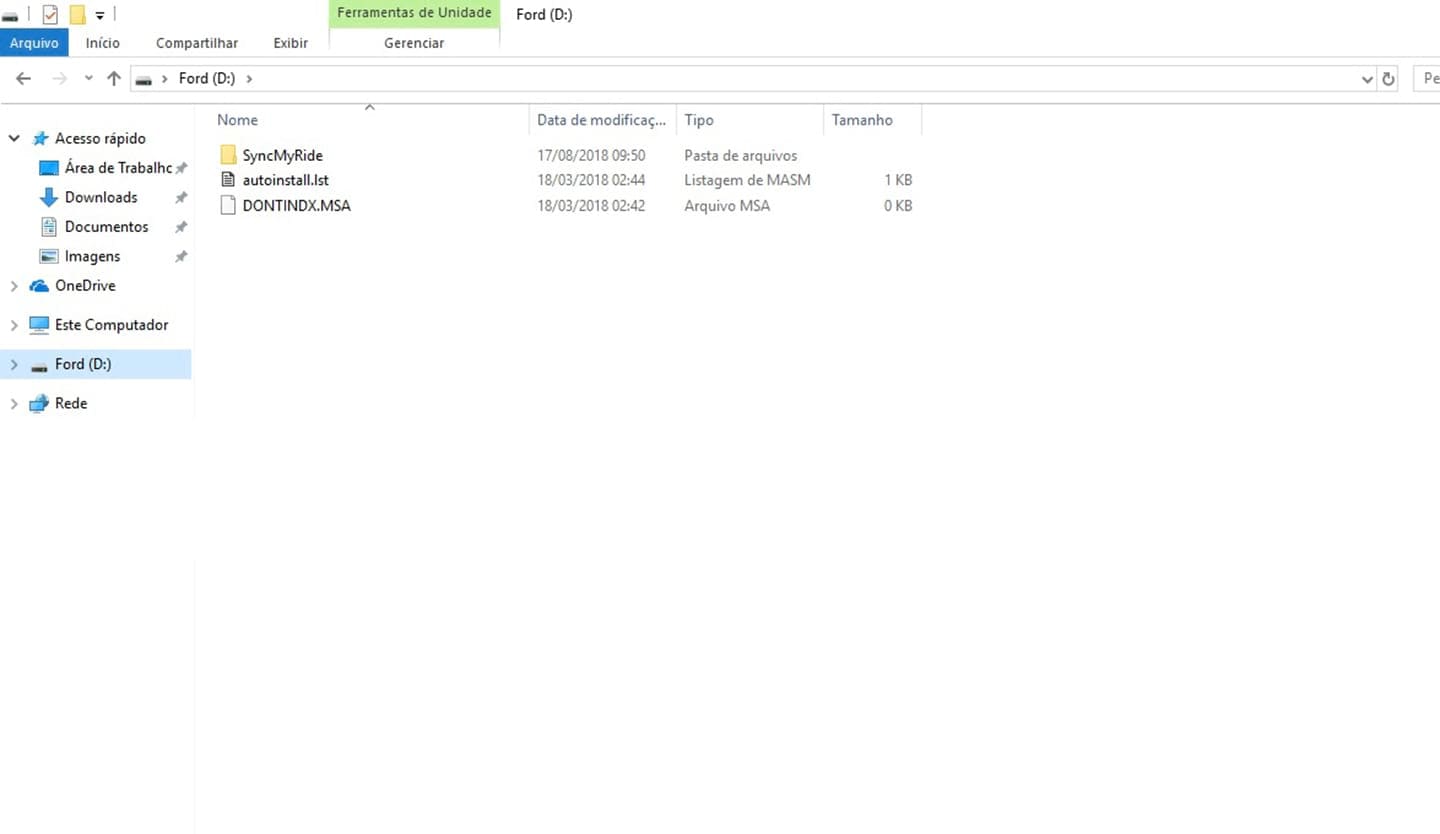Viewport: 1440px width, 834px height.
Task: Click the New Folder icon in title bar
Action: pyautogui.click(x=77, y=15)
